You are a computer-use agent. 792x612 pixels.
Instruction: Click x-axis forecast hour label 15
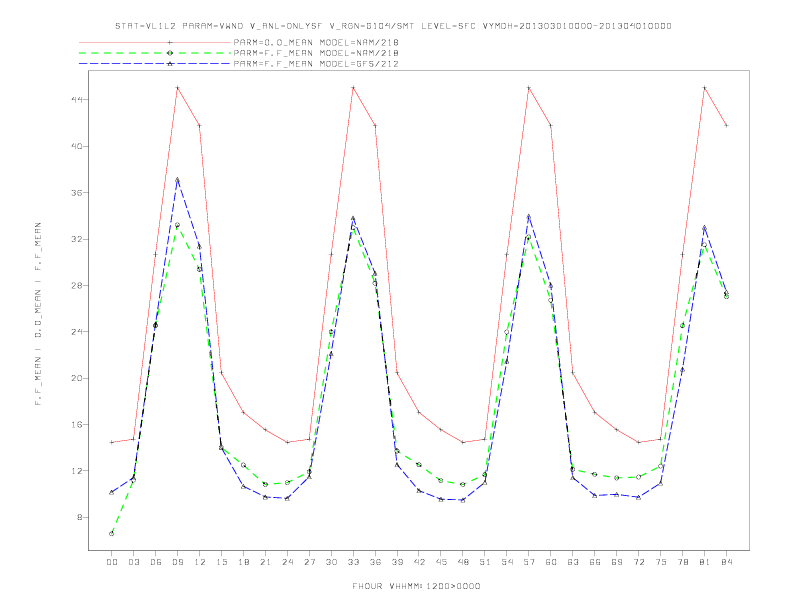(x=221, y=562)
